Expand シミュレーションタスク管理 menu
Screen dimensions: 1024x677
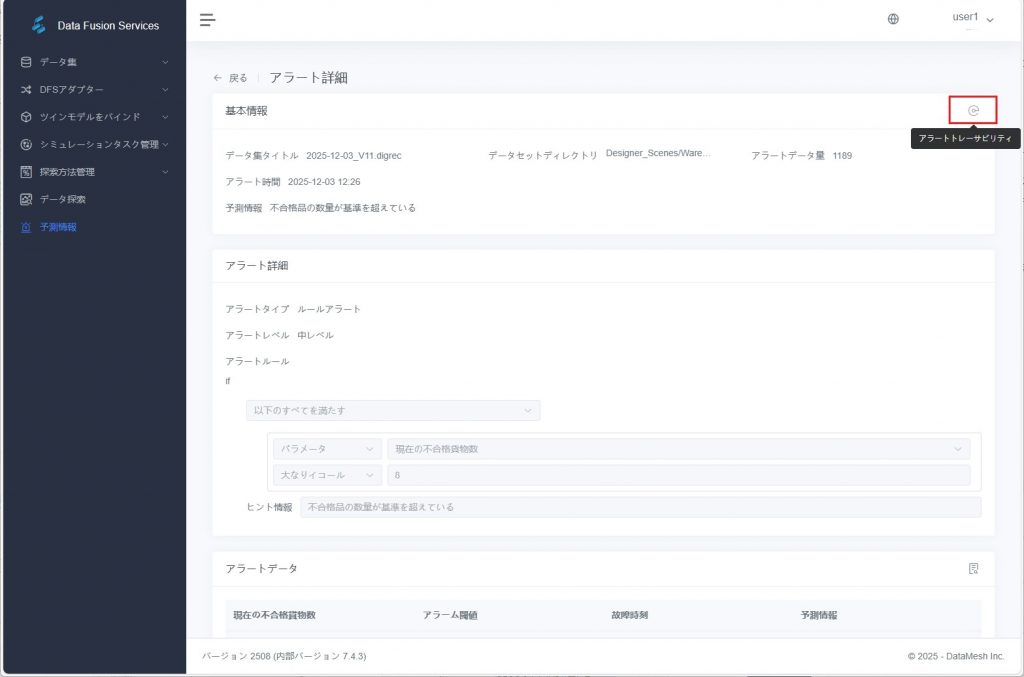[94, 144]
